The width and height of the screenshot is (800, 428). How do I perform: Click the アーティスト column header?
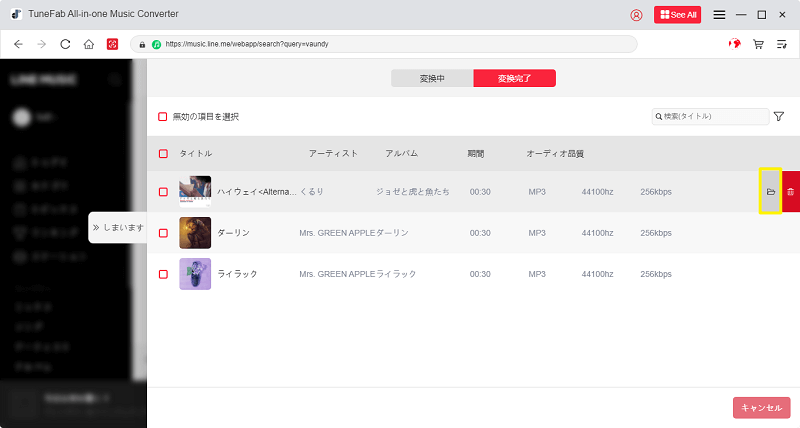pos(333,154)
